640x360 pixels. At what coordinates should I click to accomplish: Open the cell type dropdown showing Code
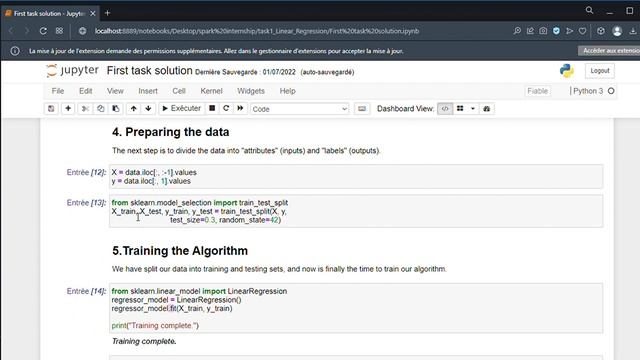coord(300,109)
